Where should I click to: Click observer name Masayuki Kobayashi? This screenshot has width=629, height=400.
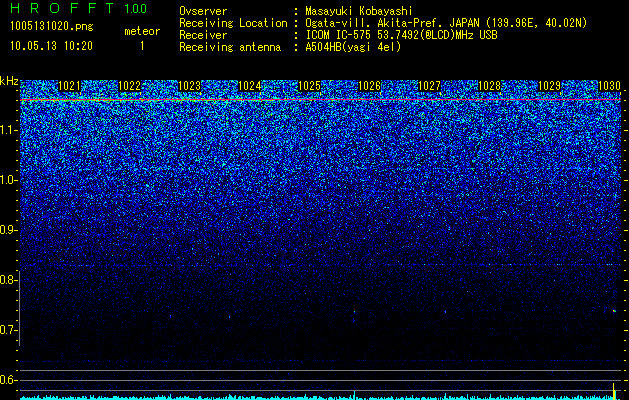click(359, 11)
